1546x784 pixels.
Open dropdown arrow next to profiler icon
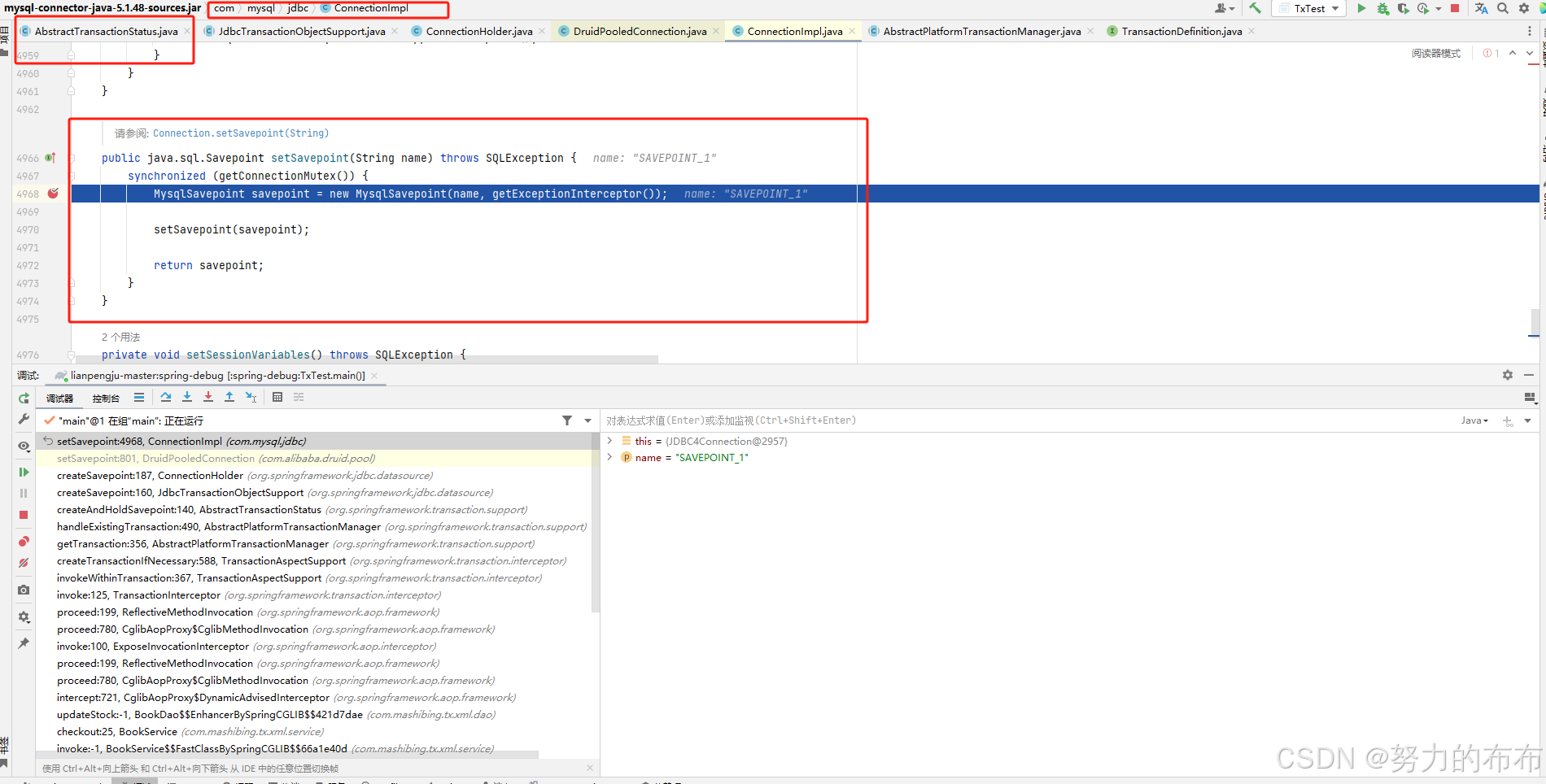pos(1439,8)
